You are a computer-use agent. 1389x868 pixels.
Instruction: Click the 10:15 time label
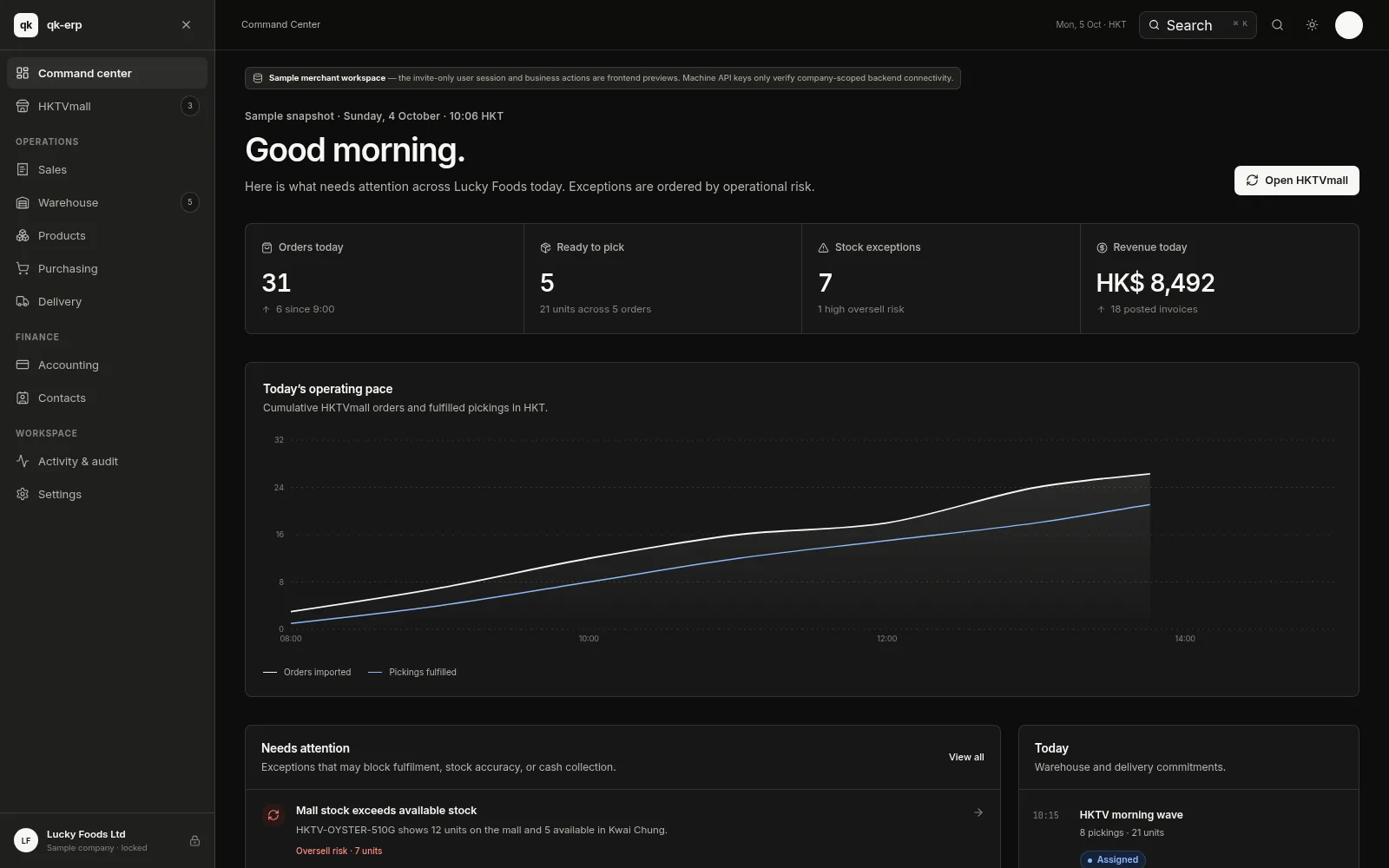tap(1046, 815)
